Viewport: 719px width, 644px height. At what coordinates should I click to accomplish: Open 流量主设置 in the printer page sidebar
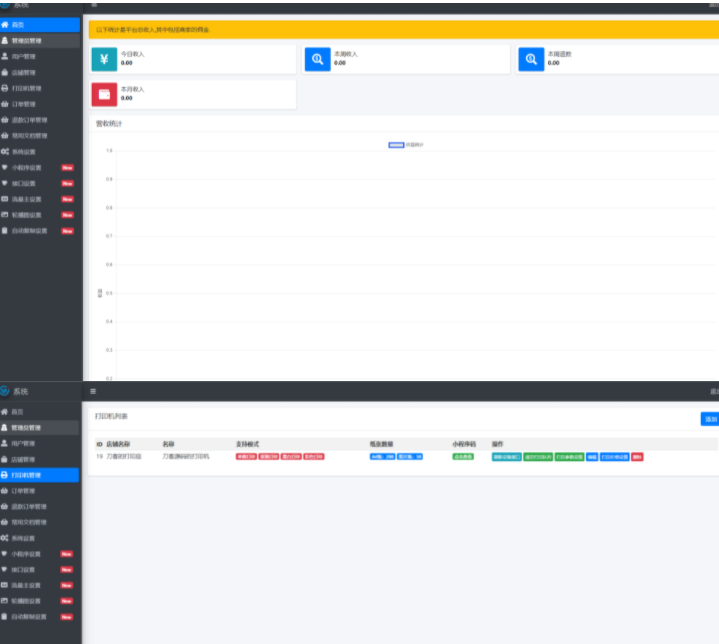tap(39, 585)
